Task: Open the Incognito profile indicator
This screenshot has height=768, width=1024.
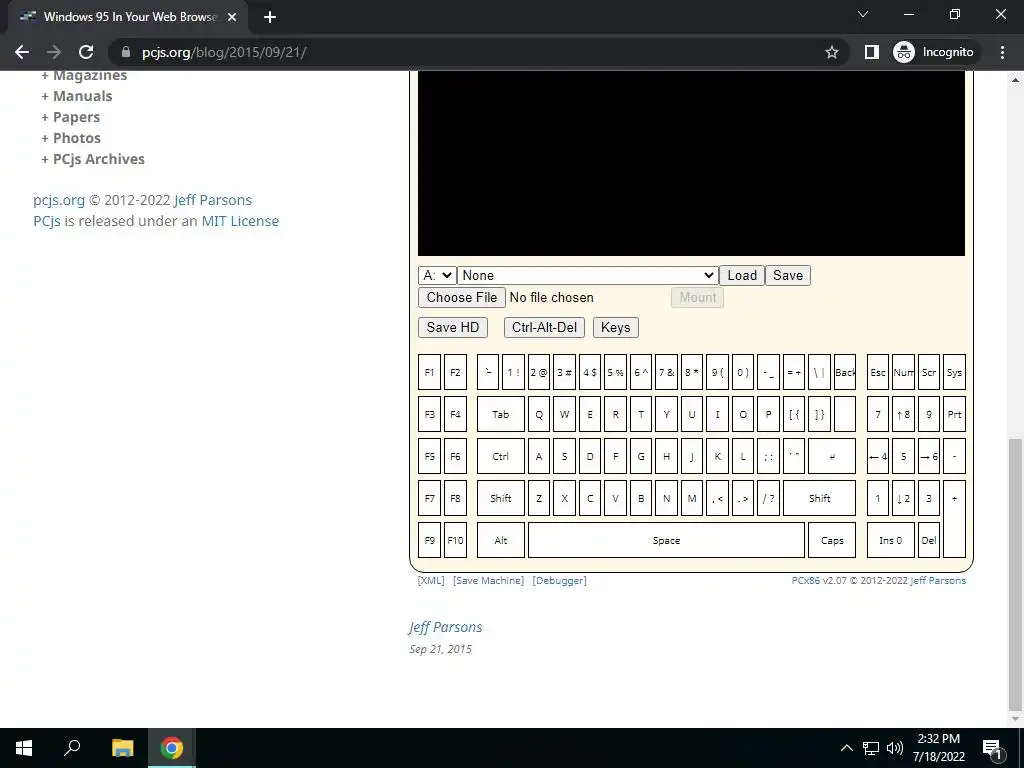Action: click(934, 52)
